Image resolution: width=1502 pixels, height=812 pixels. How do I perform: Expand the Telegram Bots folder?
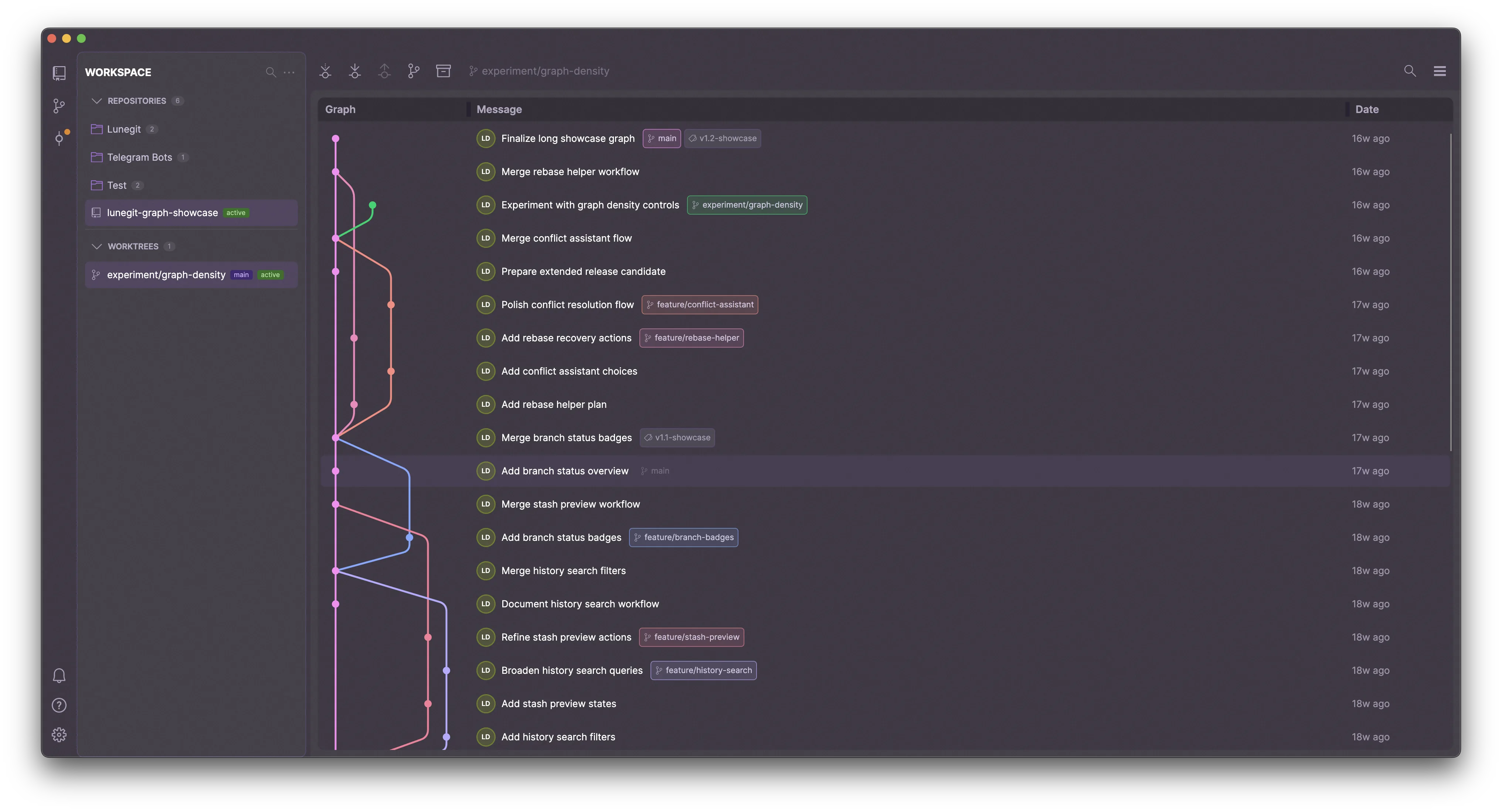[x=191, y=157]
